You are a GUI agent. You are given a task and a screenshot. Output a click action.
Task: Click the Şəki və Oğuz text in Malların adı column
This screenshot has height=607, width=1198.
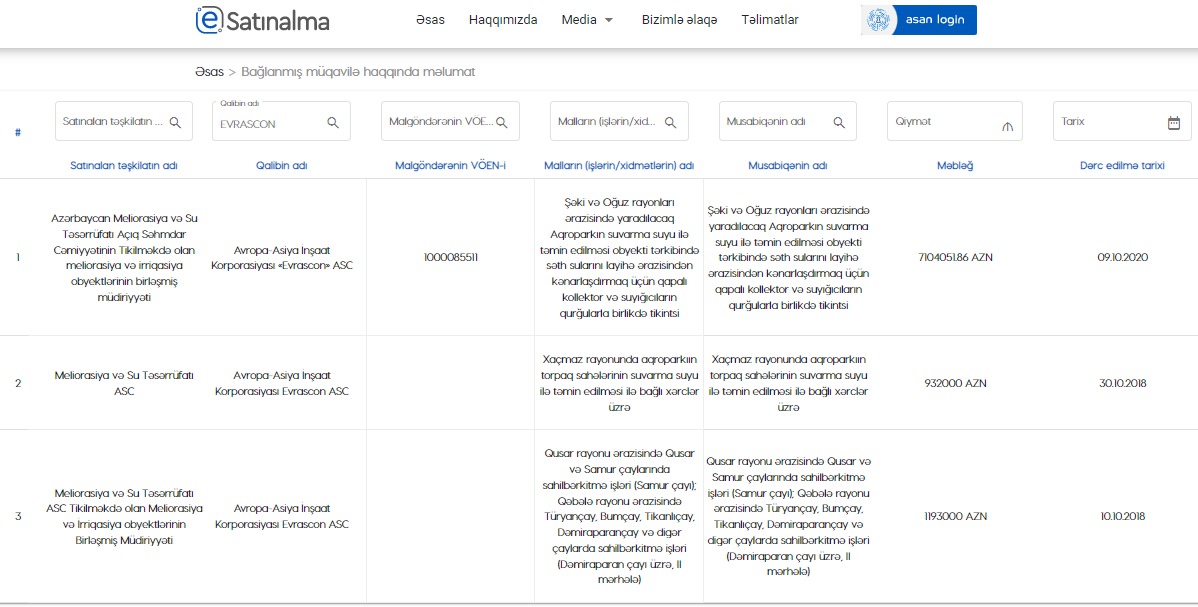(619, 258)
